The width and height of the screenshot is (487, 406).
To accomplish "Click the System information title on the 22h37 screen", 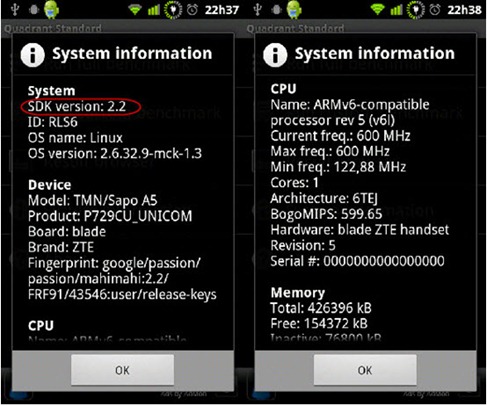I will point(132,53).
